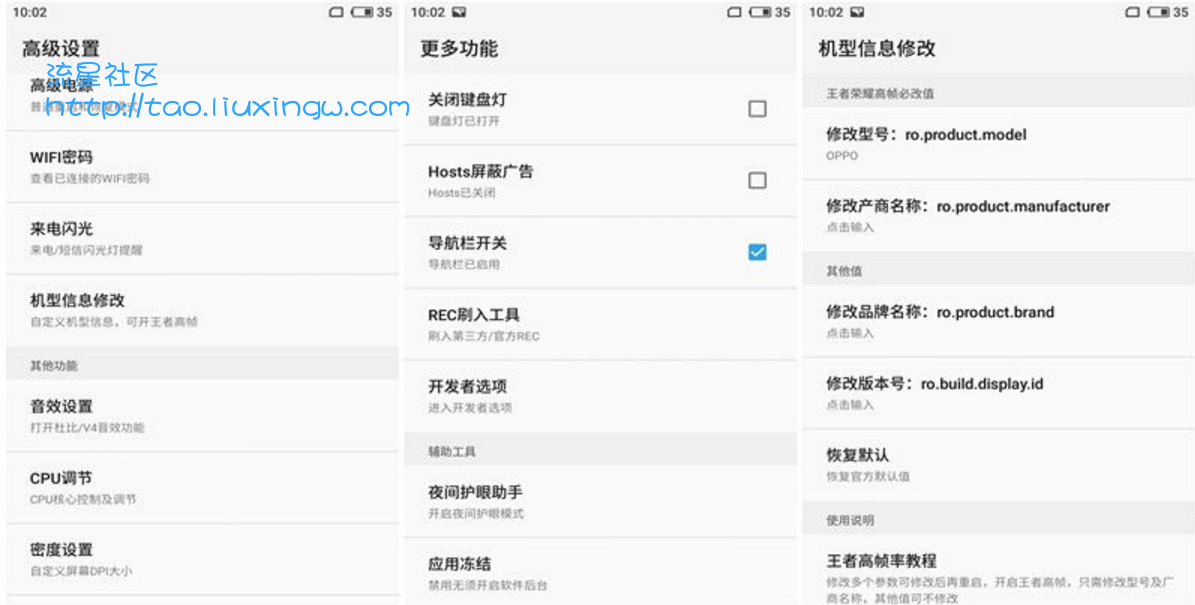Image resolution: width=1195 pixels, height=605 pixels.
Task: Enable the Hosts屏蔽广告 checkbox
Action: pyautogui.click(x=757, y=181)
